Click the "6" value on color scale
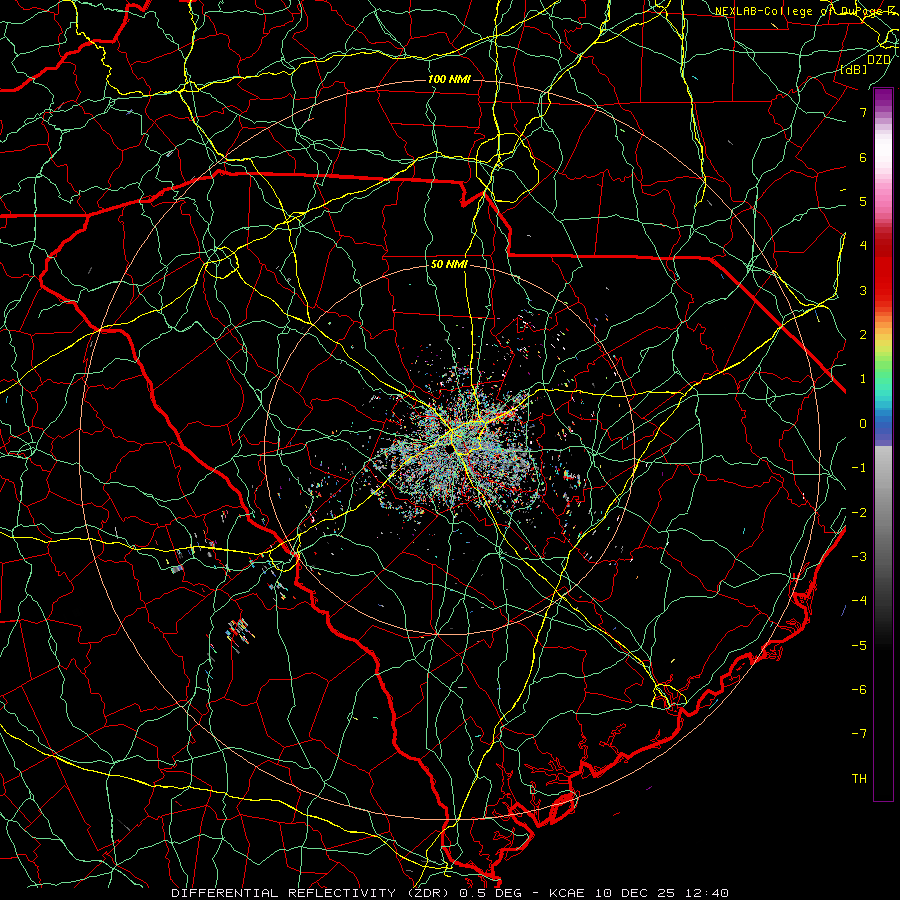Image resolution: width=900 pixels, height=900 pixels. (x=863, y=157)
